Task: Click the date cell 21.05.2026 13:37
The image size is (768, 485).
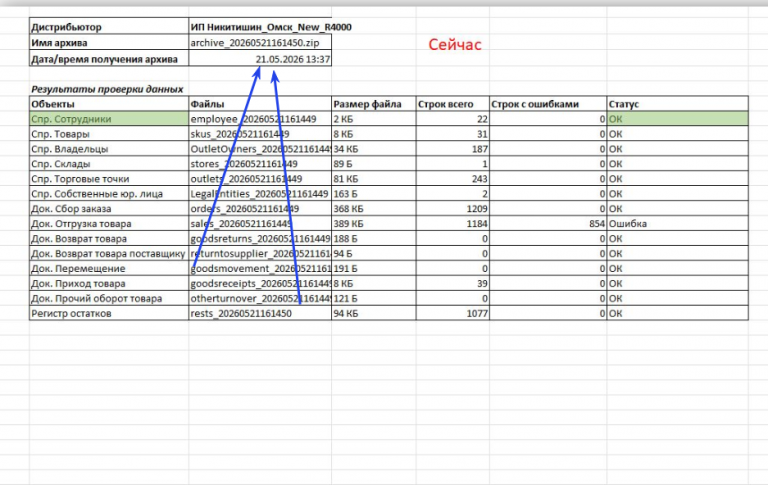Action: pyautogui.click(x=260, y=59)
